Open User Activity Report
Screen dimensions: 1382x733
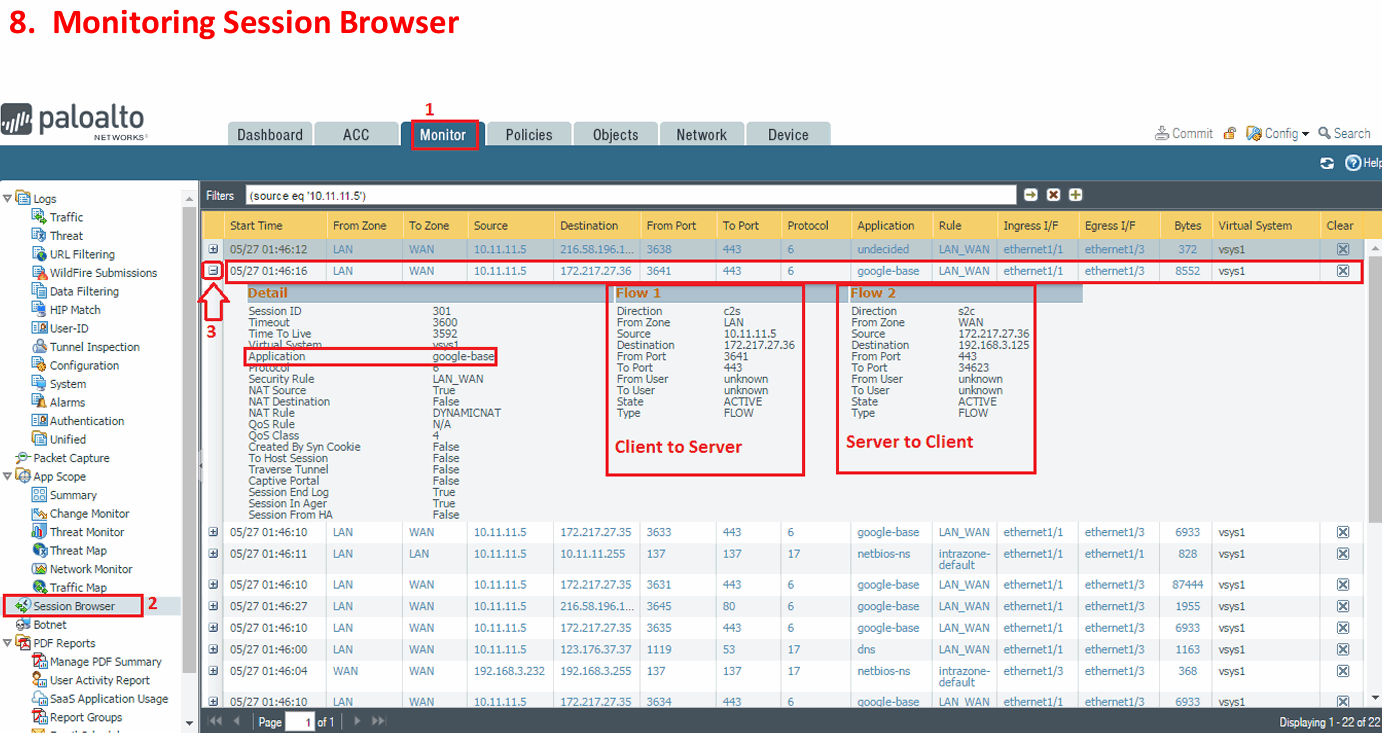coord(100,680)
